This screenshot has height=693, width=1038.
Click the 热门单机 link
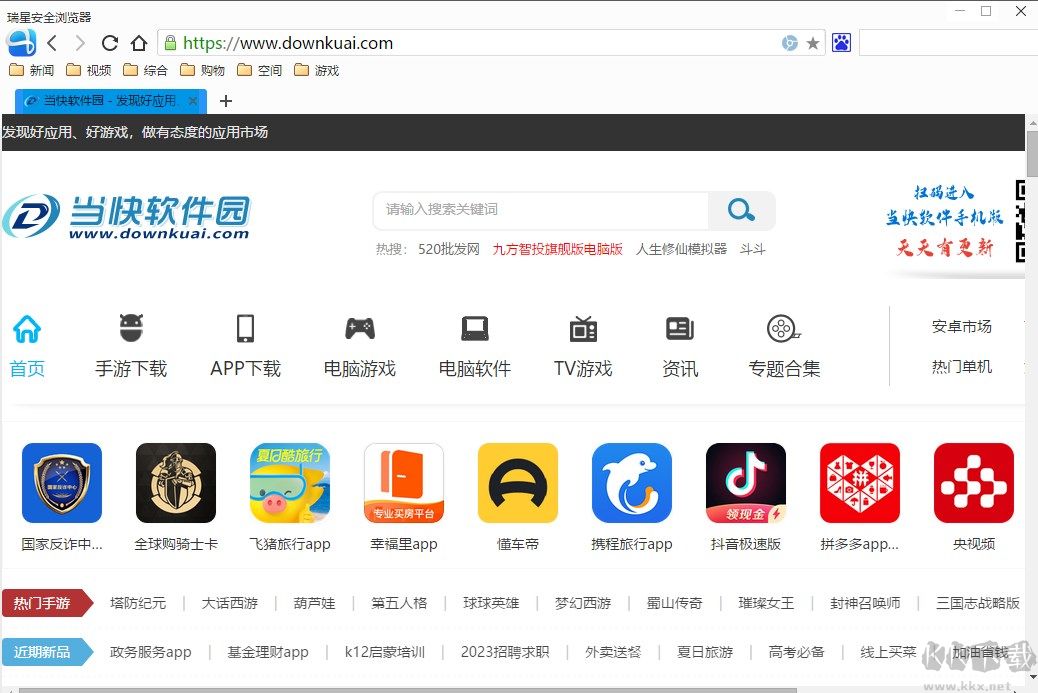coord(961,367)
